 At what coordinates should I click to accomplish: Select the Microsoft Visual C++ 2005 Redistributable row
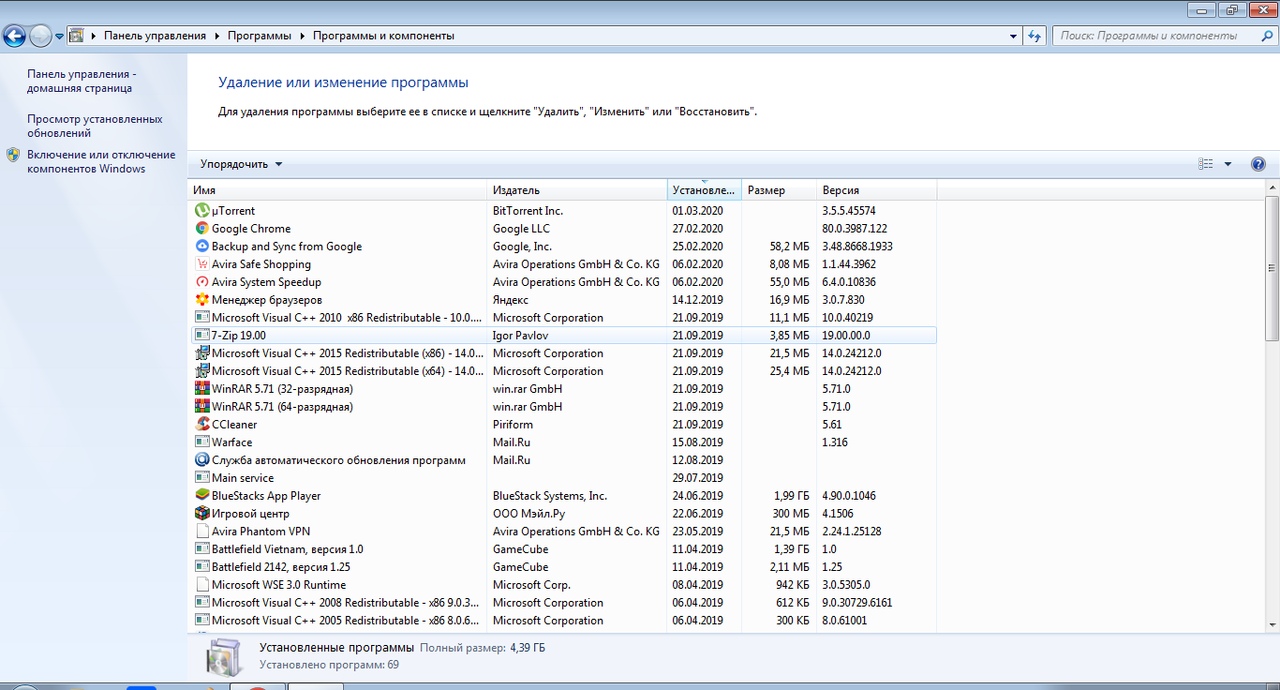[563, 621]
